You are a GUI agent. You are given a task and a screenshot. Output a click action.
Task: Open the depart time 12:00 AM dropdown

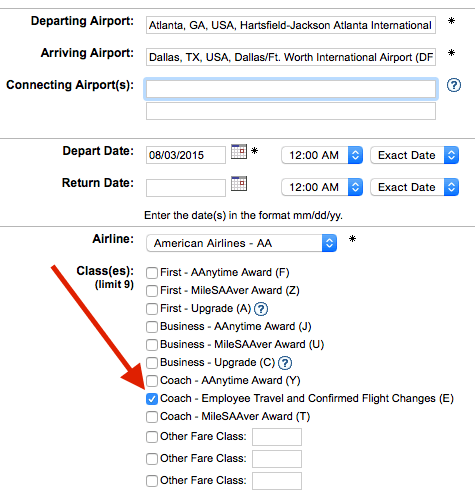coord(322,155)
